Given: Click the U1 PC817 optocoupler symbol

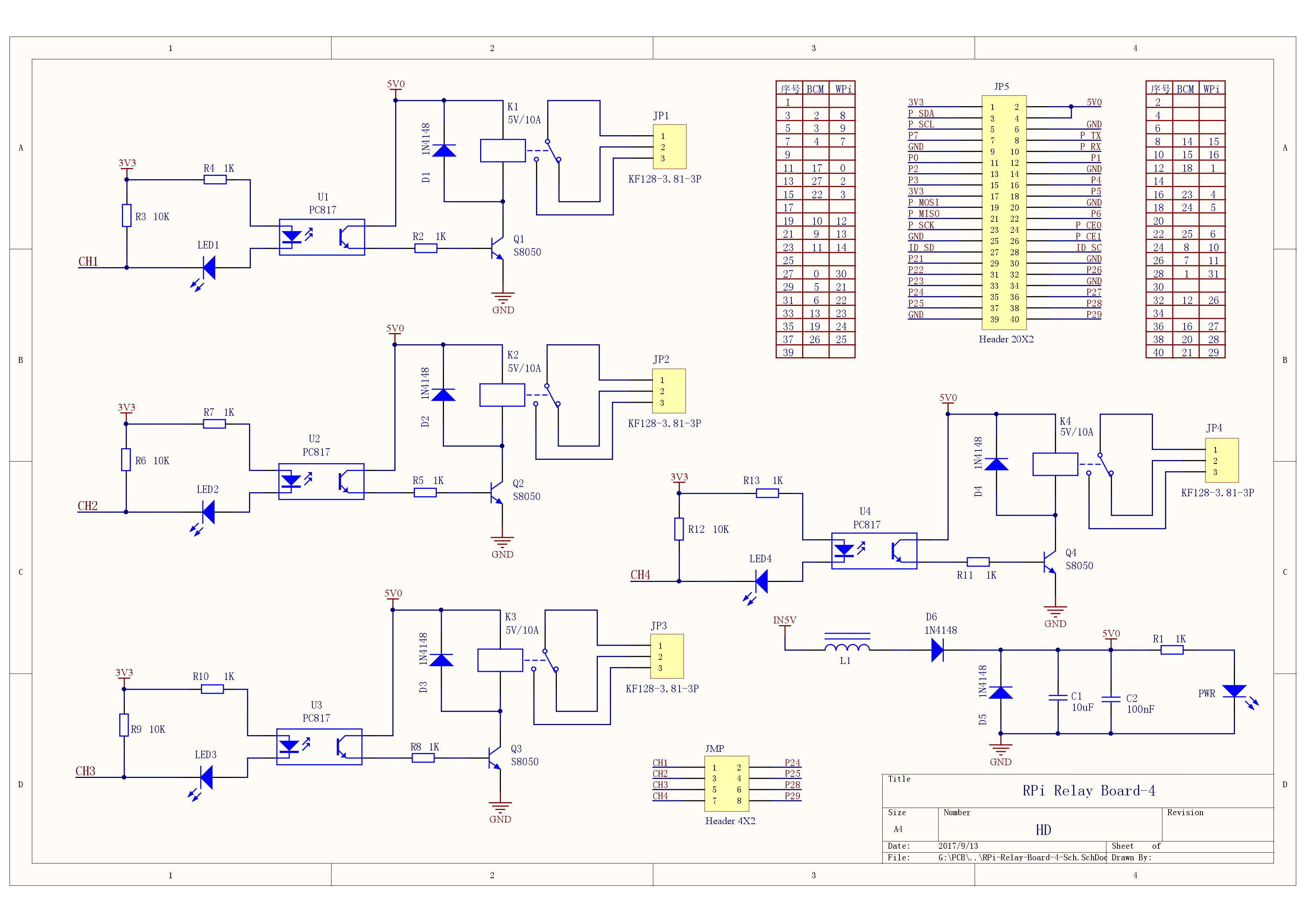Looking at the screenshot, I should tap(322, 237).
